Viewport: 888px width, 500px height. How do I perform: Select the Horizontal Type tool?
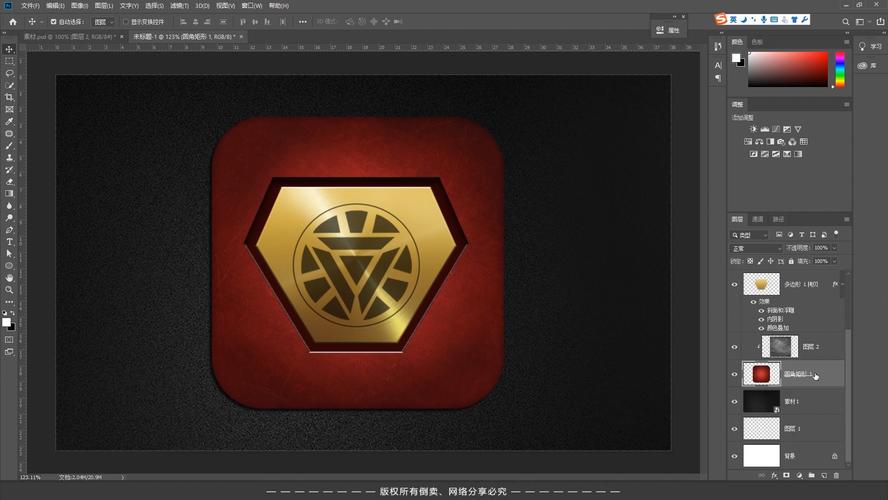click(x=9, y=242)
